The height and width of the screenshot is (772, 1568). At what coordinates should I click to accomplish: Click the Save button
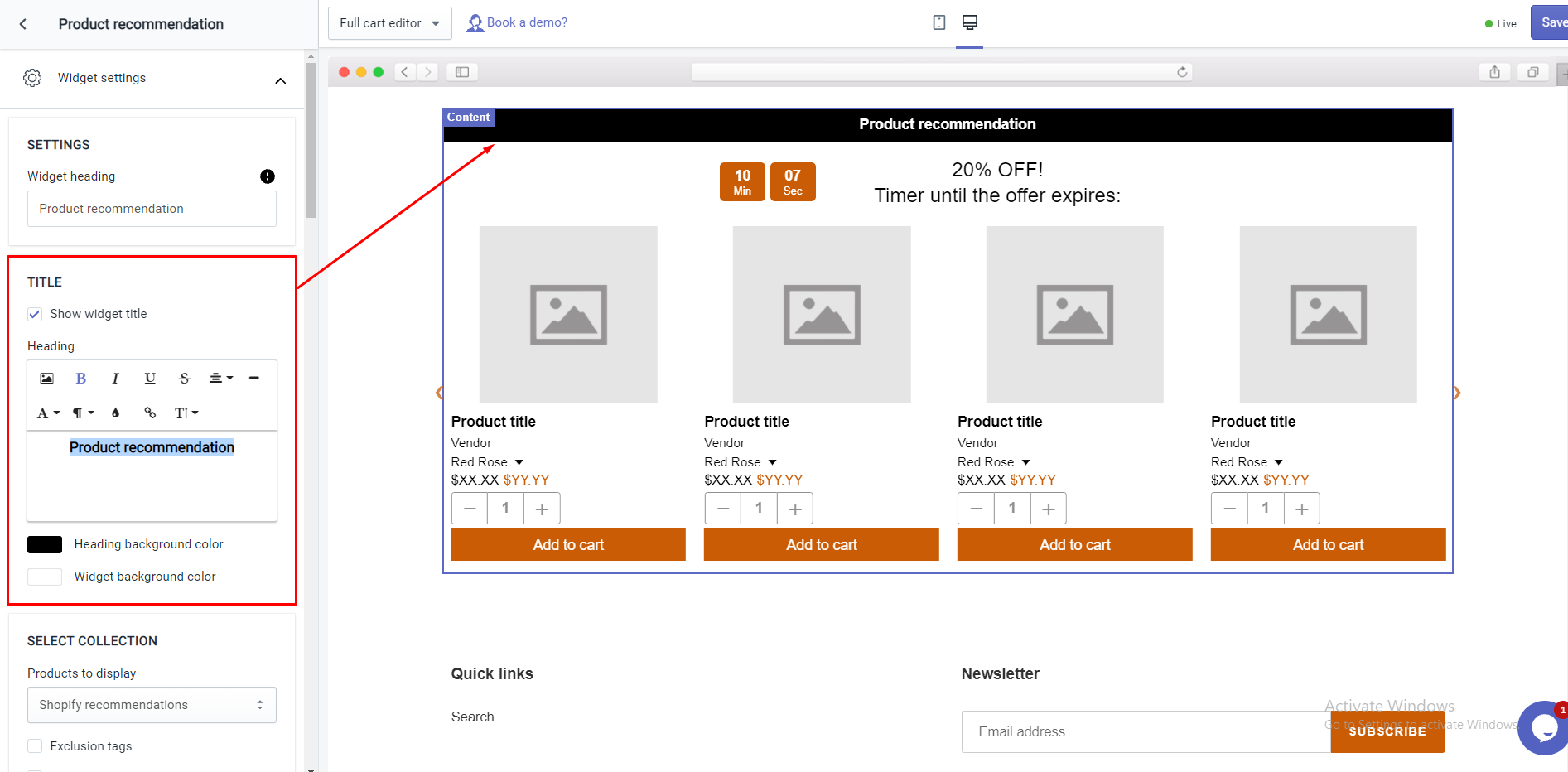1549,22
